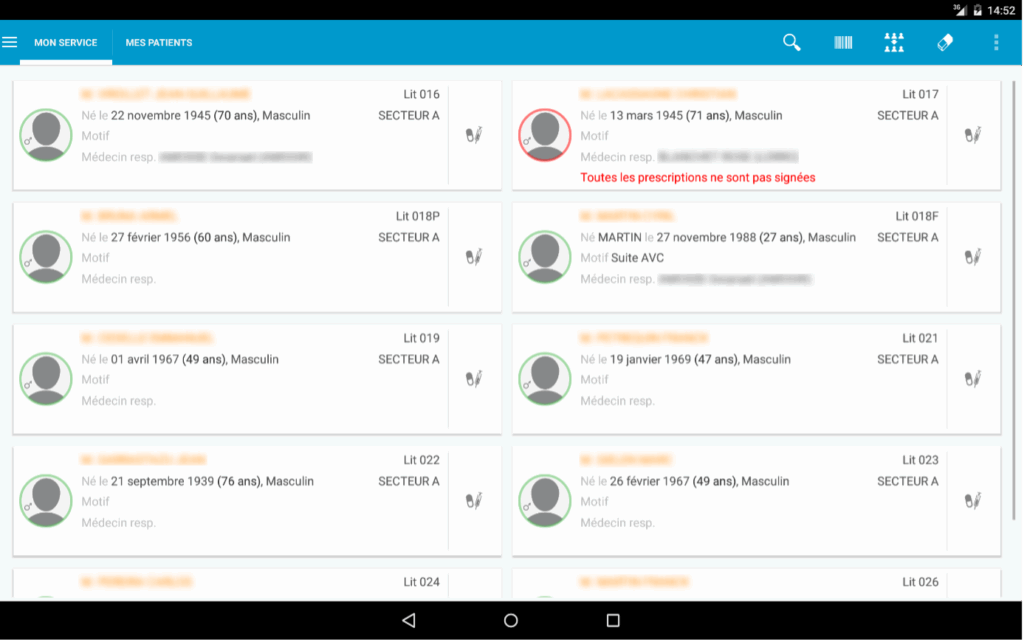Select birth date 27 février 1956 line
This screenshot has height=642, width=1024.
click(x=185, y=238)
